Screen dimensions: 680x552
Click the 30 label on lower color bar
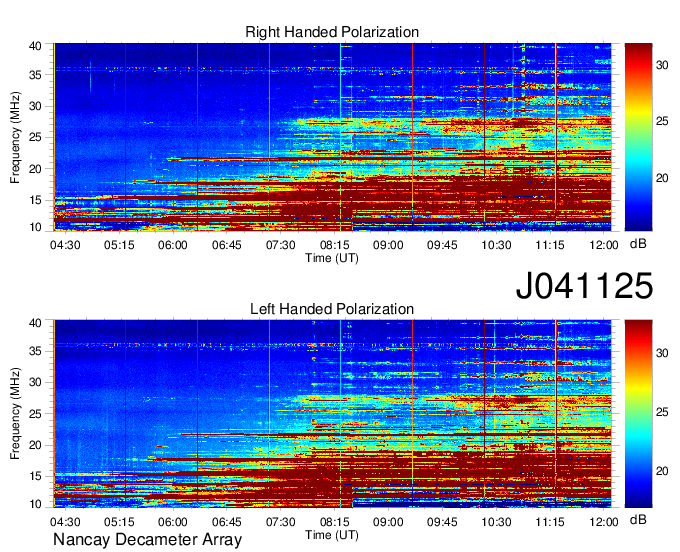tap(662, 353)
